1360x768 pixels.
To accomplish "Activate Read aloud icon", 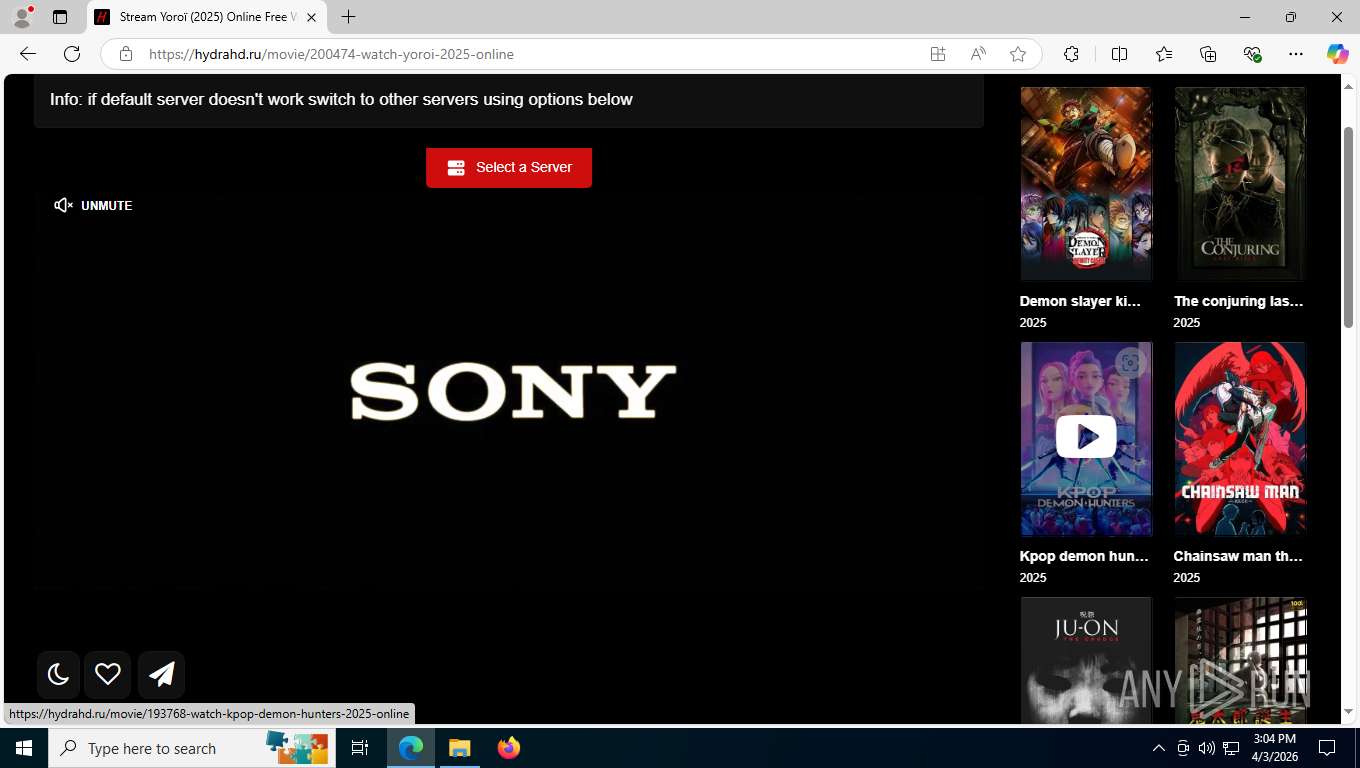I will pos(978,54).
